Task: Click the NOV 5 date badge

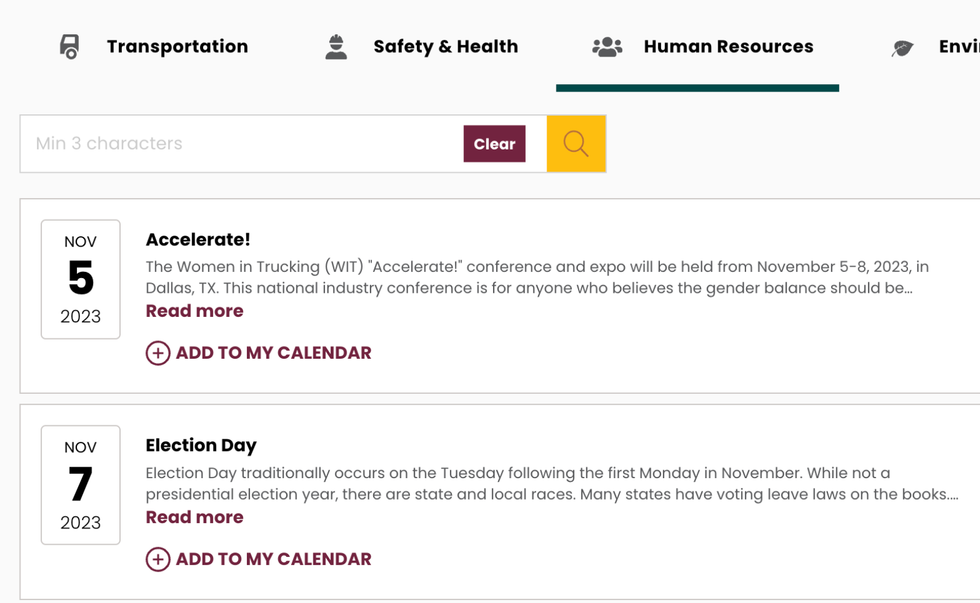Action: point(80,279)
